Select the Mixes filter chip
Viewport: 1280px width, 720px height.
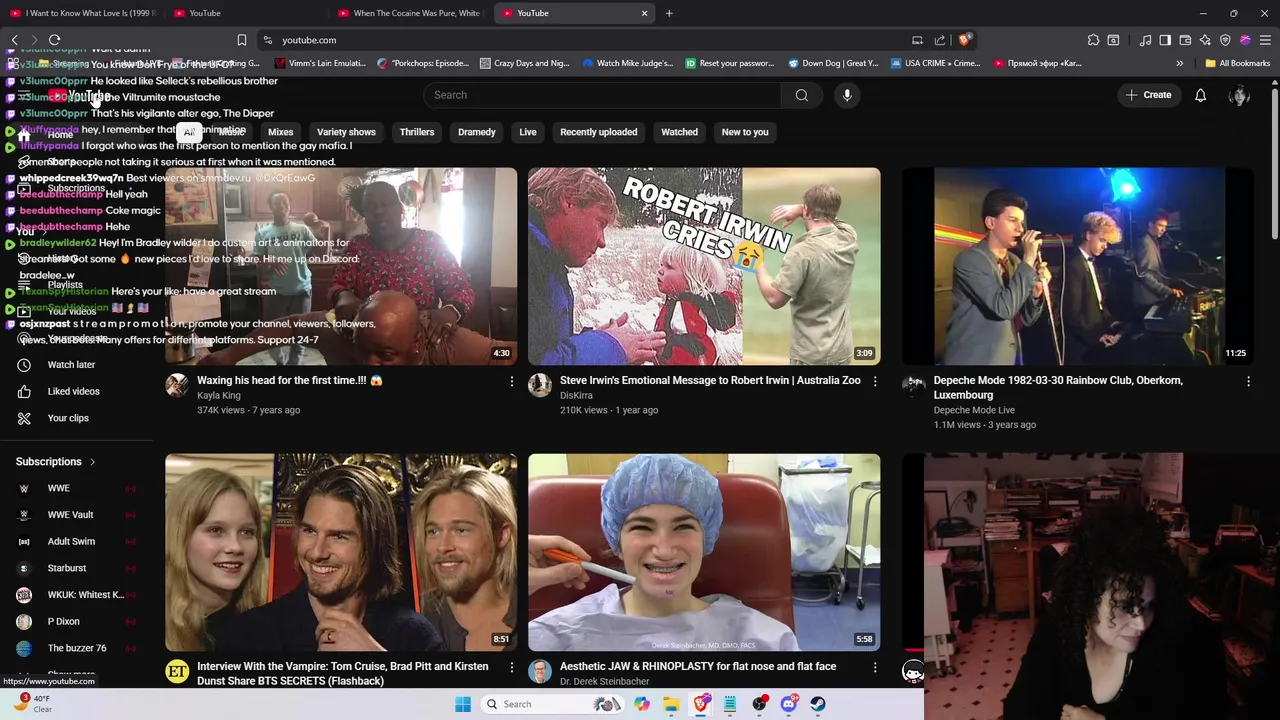281,132
